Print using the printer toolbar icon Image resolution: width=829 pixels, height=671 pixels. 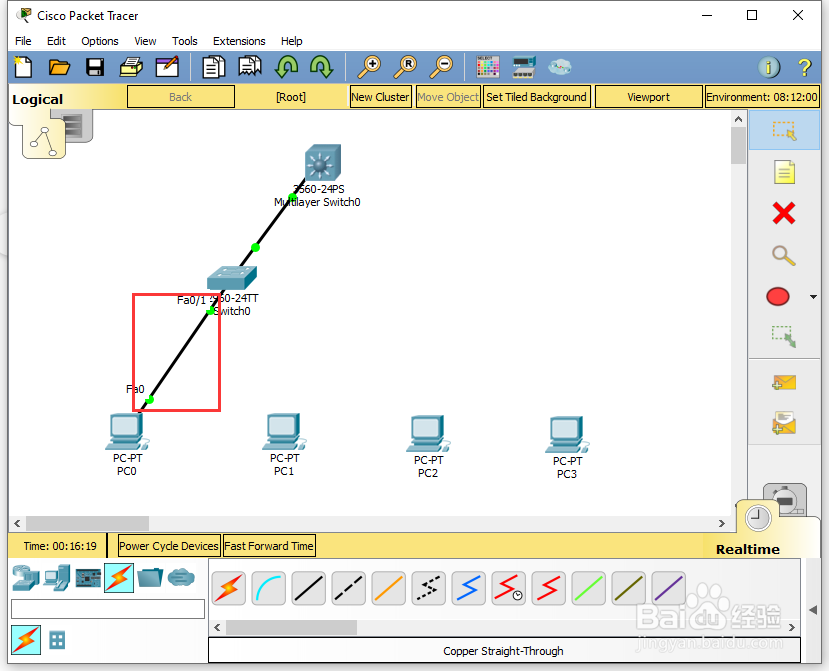click(x=131, y=67)
